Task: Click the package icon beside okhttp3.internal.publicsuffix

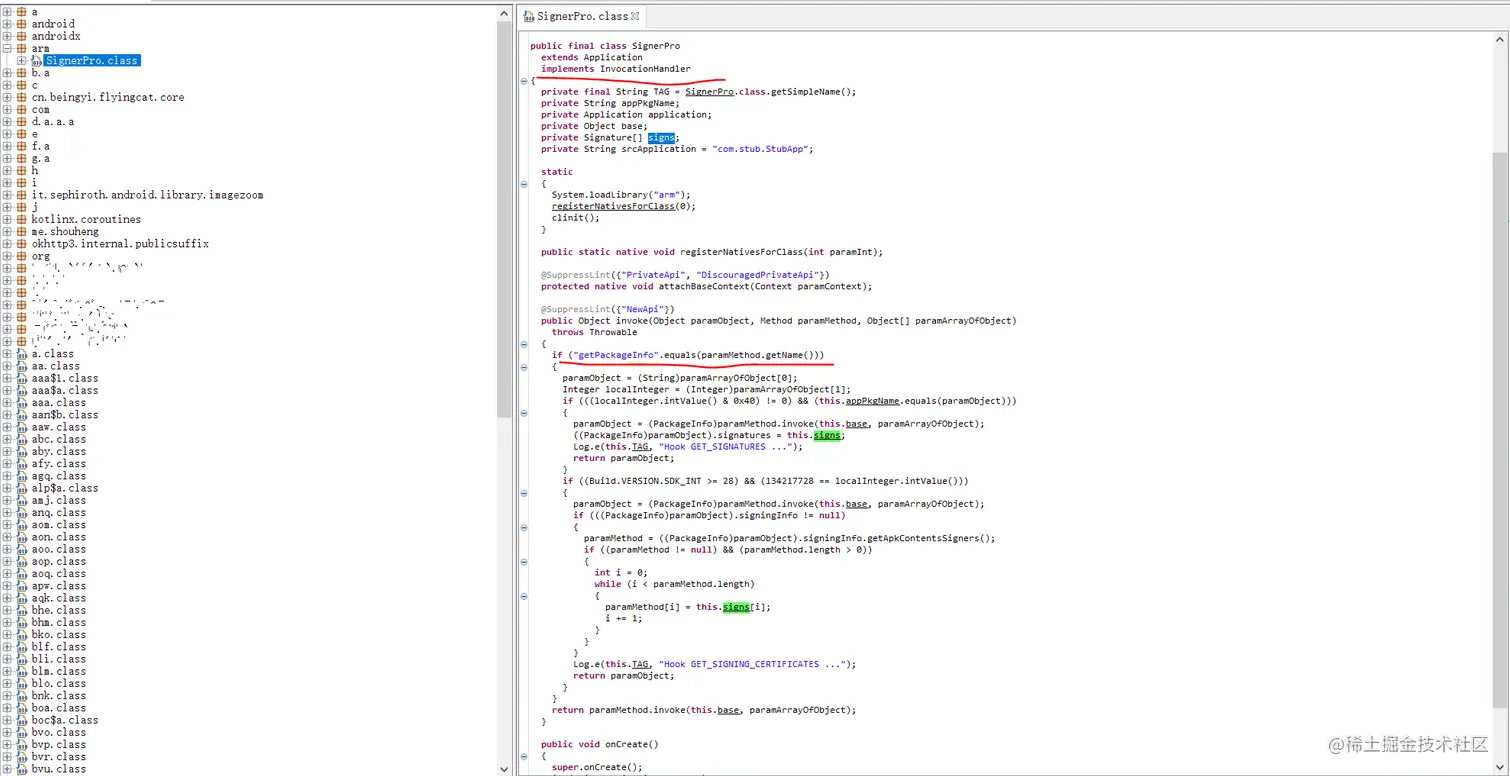Action: [22, 244]
